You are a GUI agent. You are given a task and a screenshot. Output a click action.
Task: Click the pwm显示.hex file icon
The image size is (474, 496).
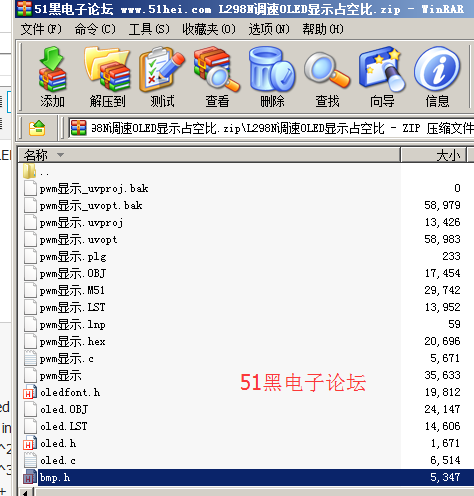coord(30,341)
